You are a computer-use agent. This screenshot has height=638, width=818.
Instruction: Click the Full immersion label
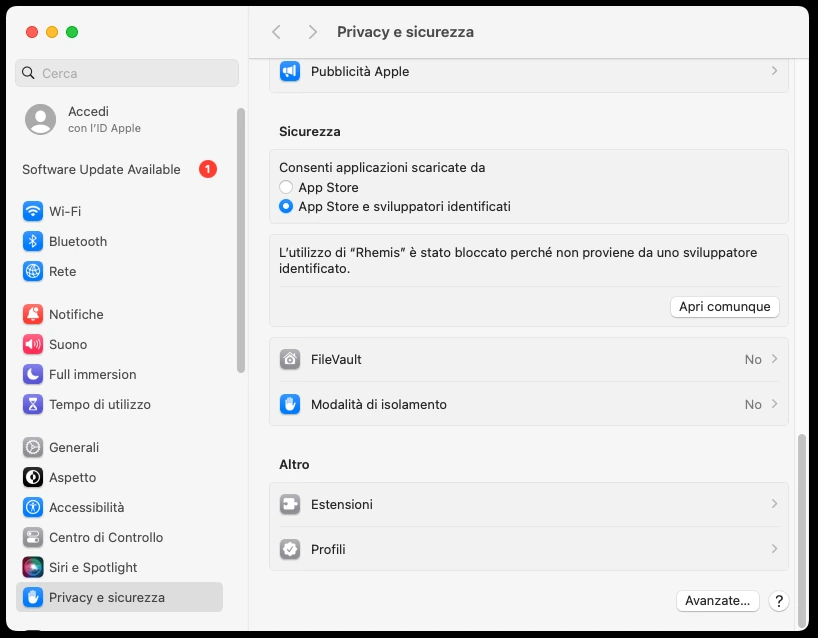click(92, 374)
